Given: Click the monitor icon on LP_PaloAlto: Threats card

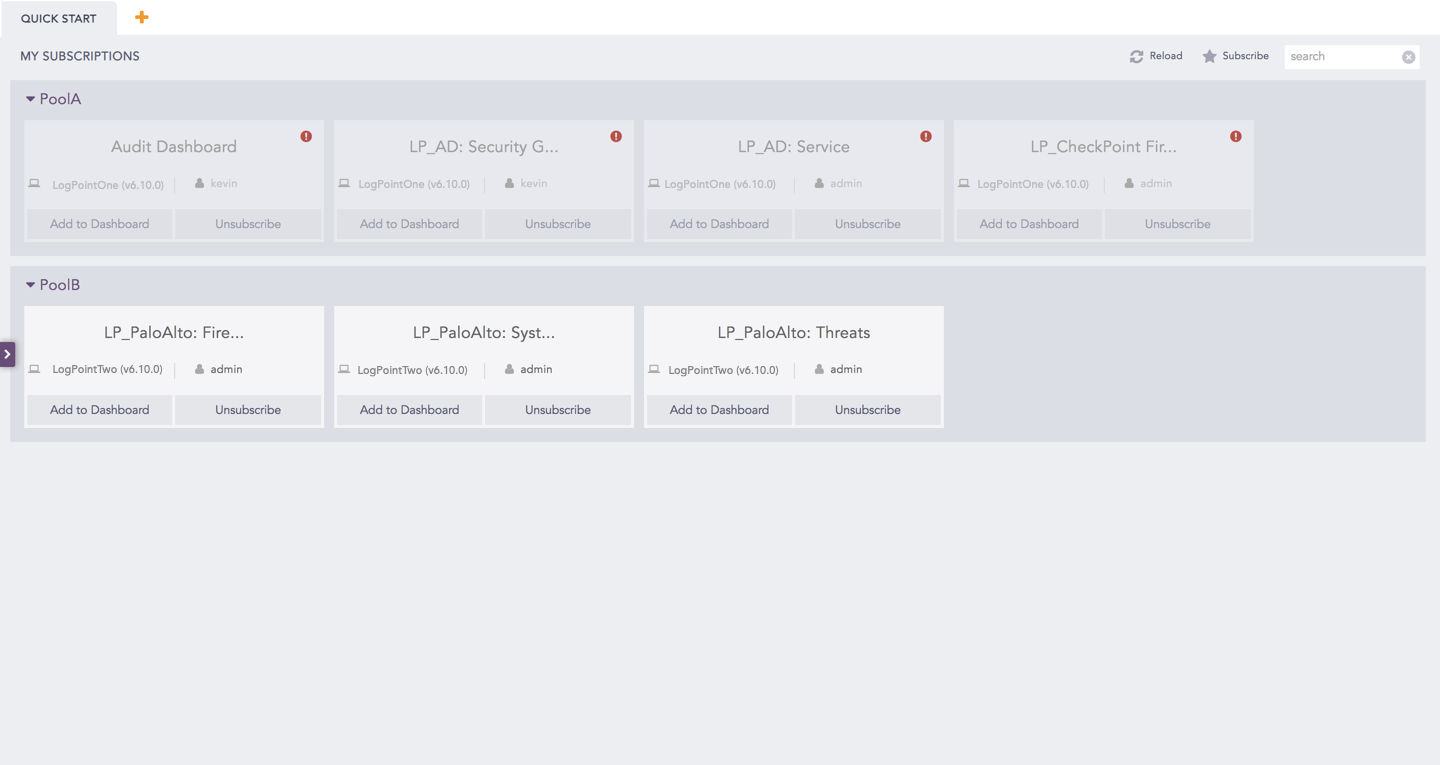Looking at the screenshot, I should point(654,369).
